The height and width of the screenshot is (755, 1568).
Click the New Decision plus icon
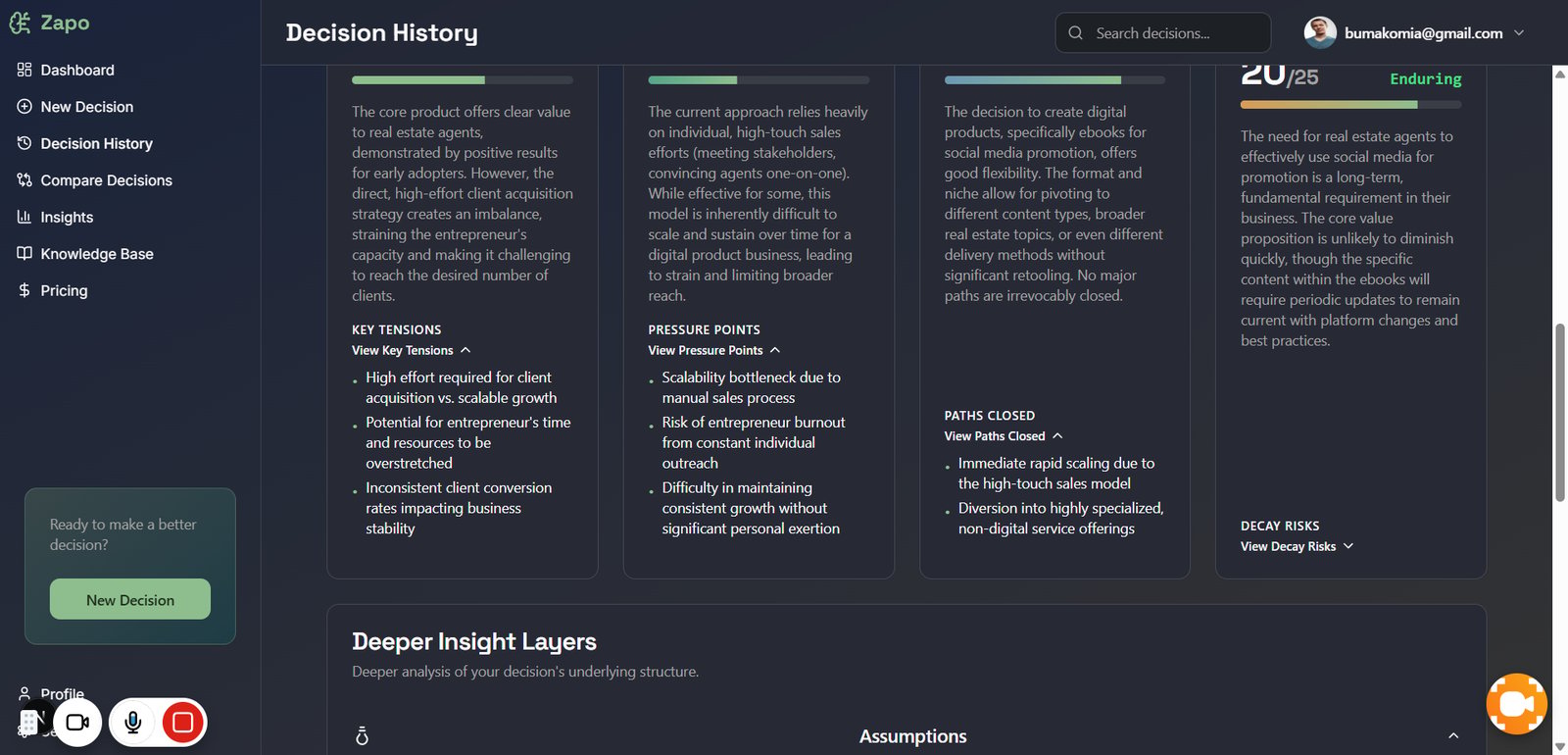(24, 107)
